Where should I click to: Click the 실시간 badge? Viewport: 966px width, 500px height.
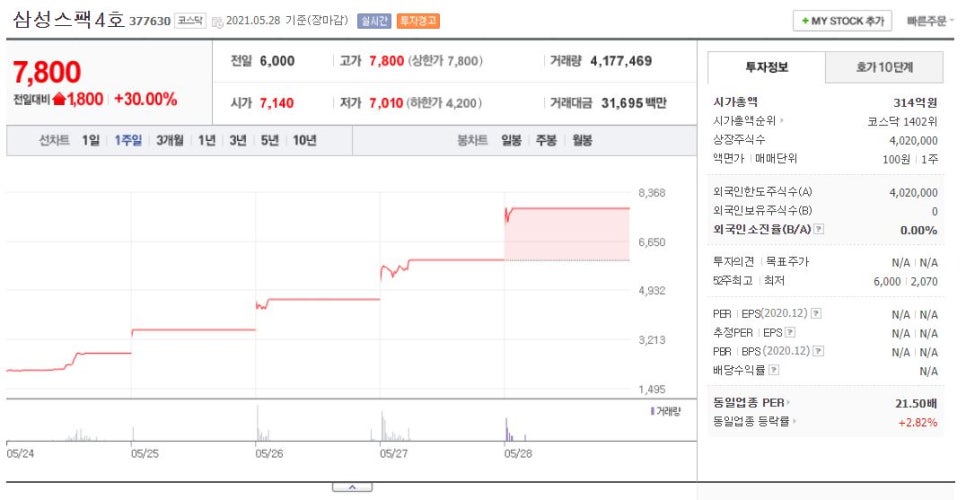pos(374,21)
